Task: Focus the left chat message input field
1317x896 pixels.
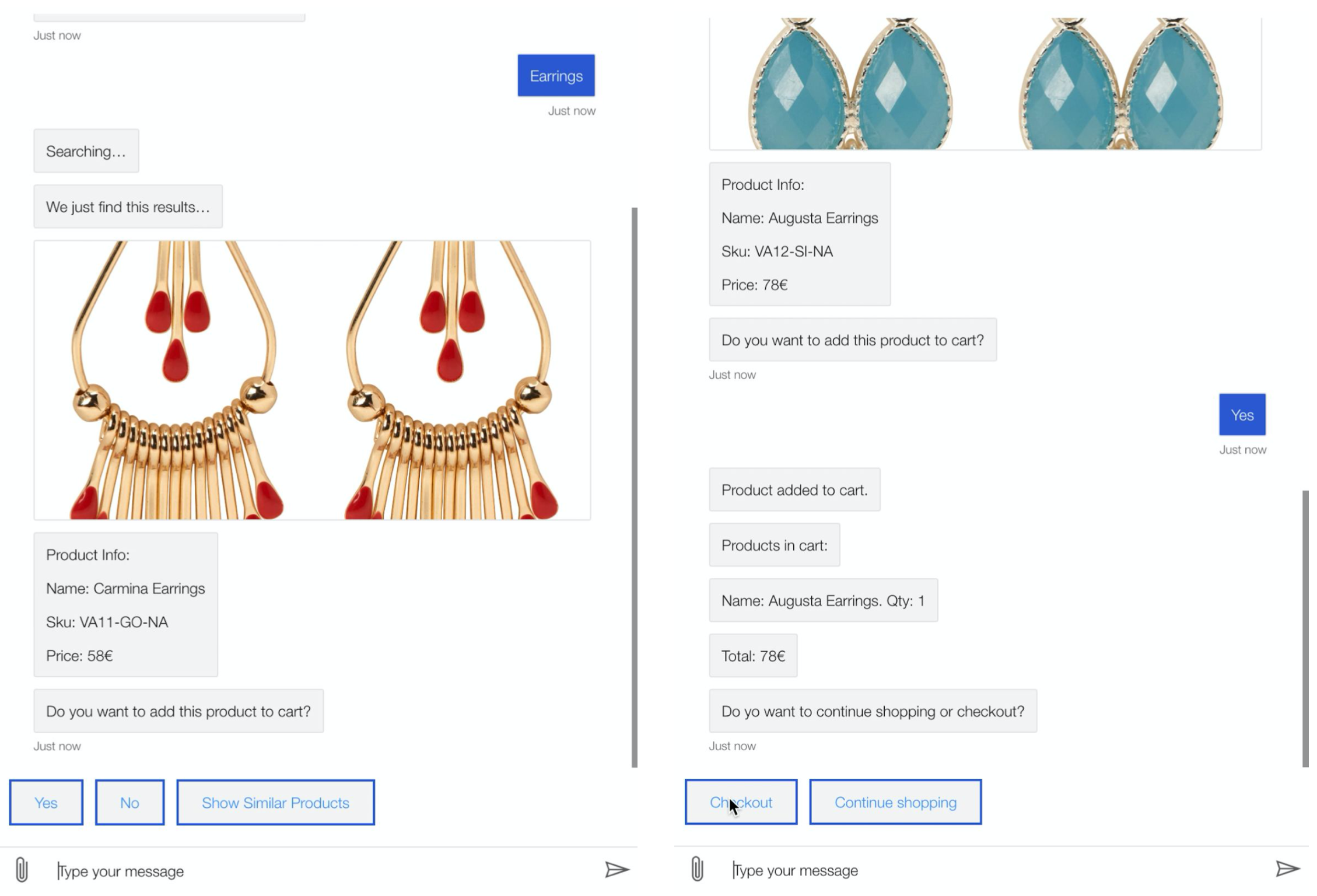Action: click(327, 871)
